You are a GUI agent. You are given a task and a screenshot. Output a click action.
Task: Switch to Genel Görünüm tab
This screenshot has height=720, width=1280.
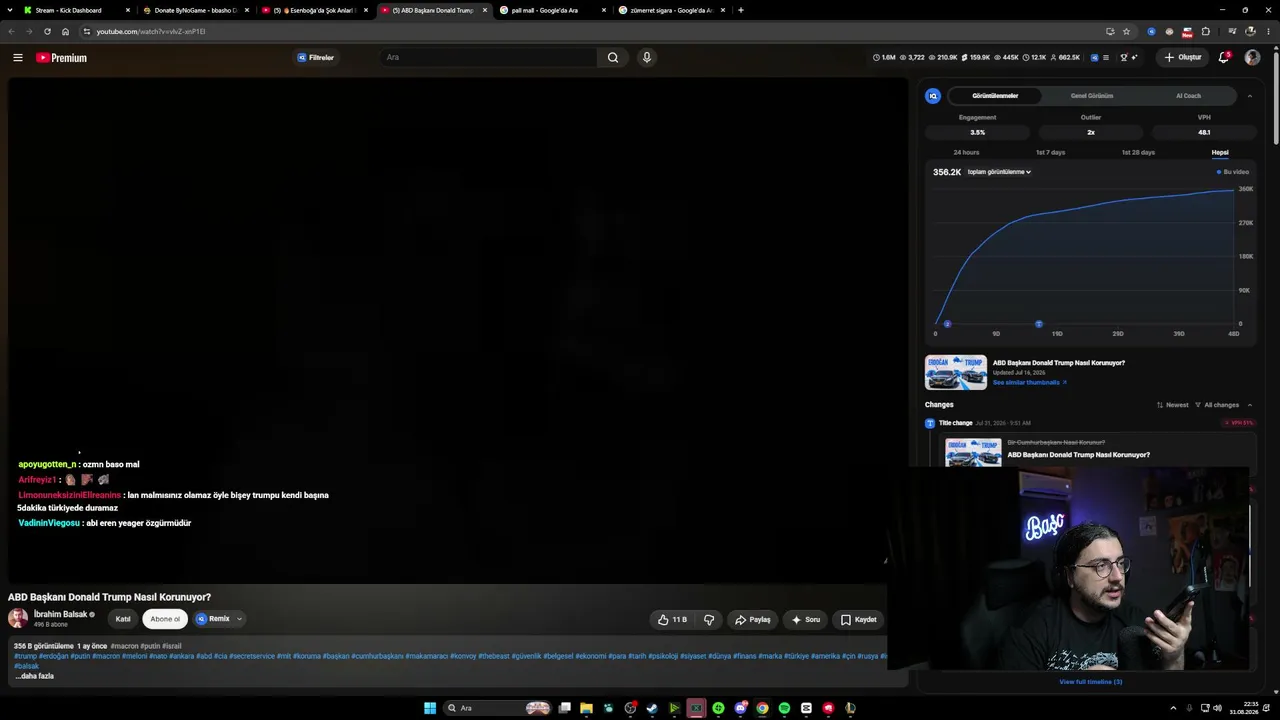[1092, 96]
